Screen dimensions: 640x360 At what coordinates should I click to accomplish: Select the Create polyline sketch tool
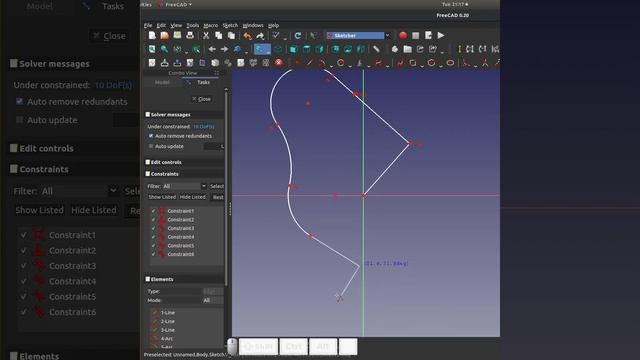pyautogui.click(x=400, y=63)
